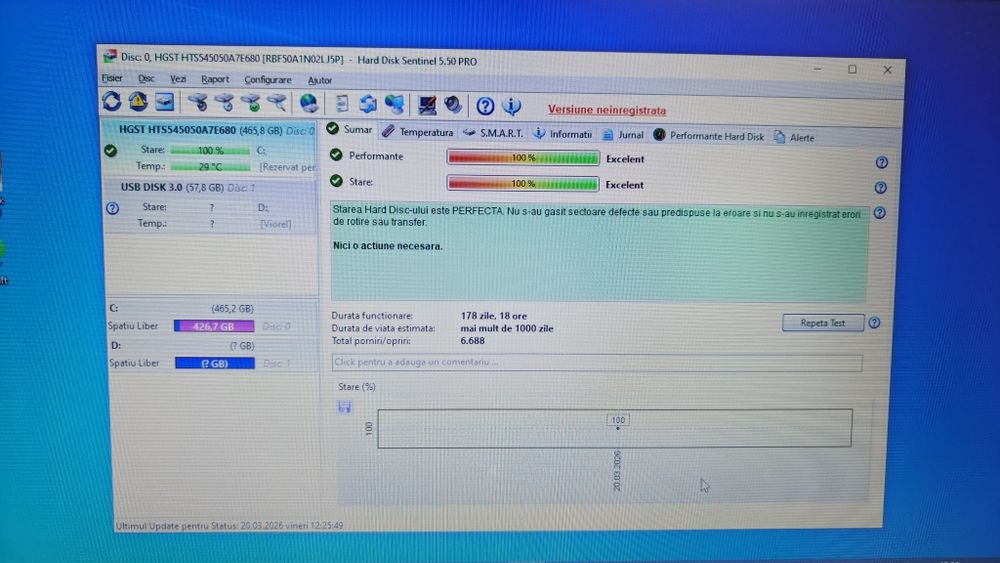Image resolution: width=1000 pixels, height=563 pixels.
Task: Click the text 'Nici o actiune necesara.'
Action: [x=388, y=245]
